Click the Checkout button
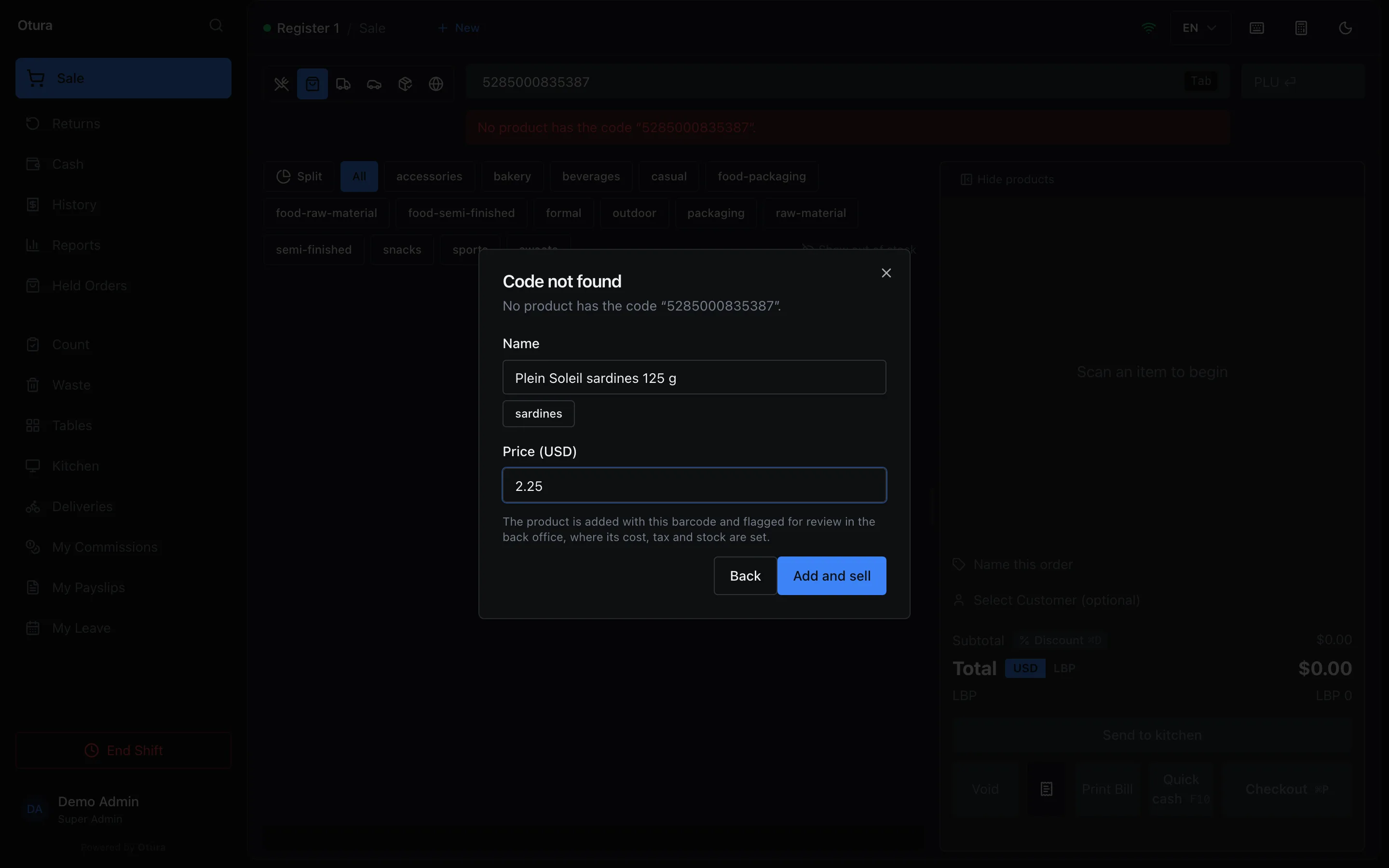Image resolution: width=1389 pixels, height=868 pixels. coord(1287,789)
